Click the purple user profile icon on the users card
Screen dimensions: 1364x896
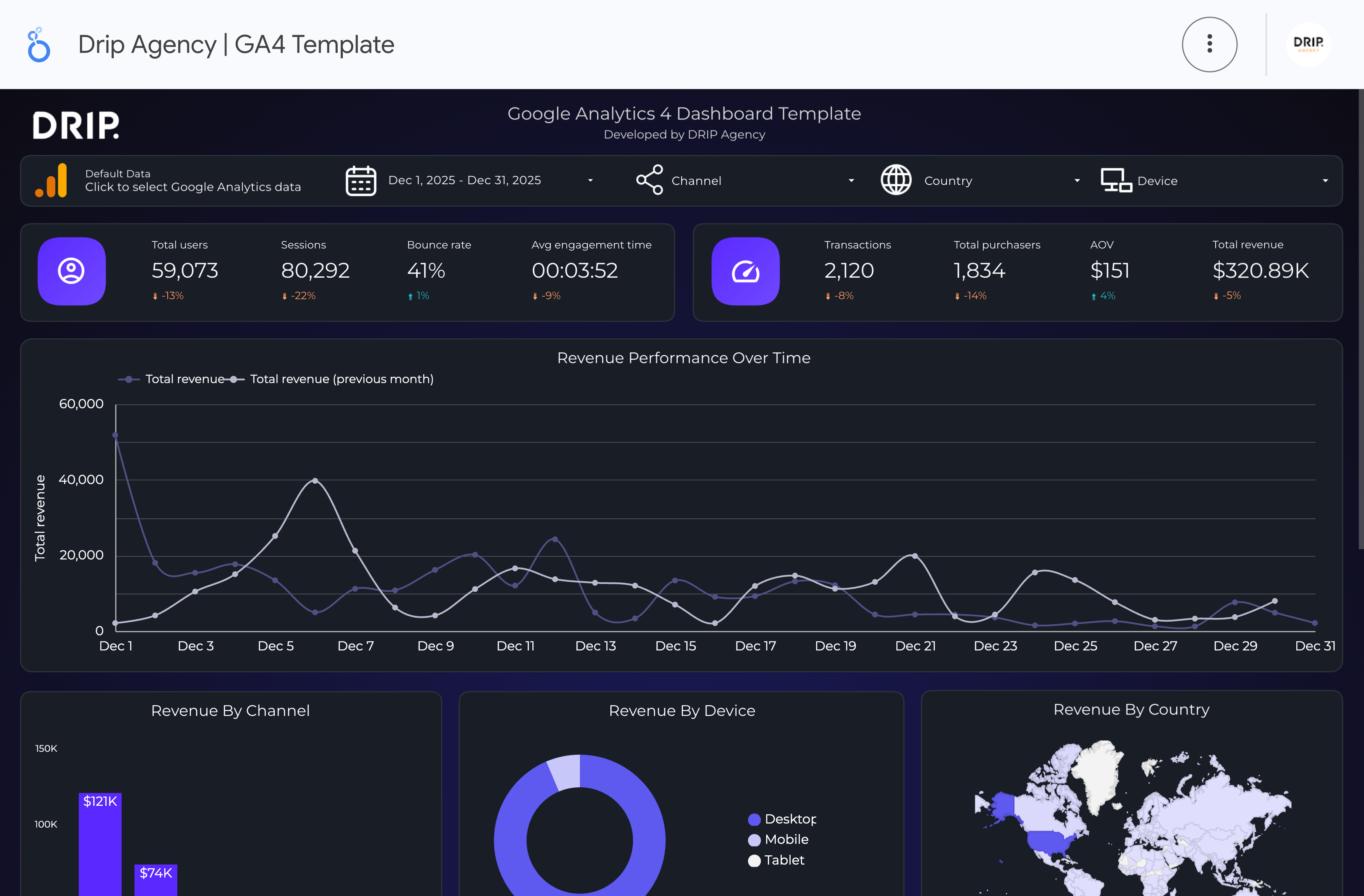tap(71, 271)
